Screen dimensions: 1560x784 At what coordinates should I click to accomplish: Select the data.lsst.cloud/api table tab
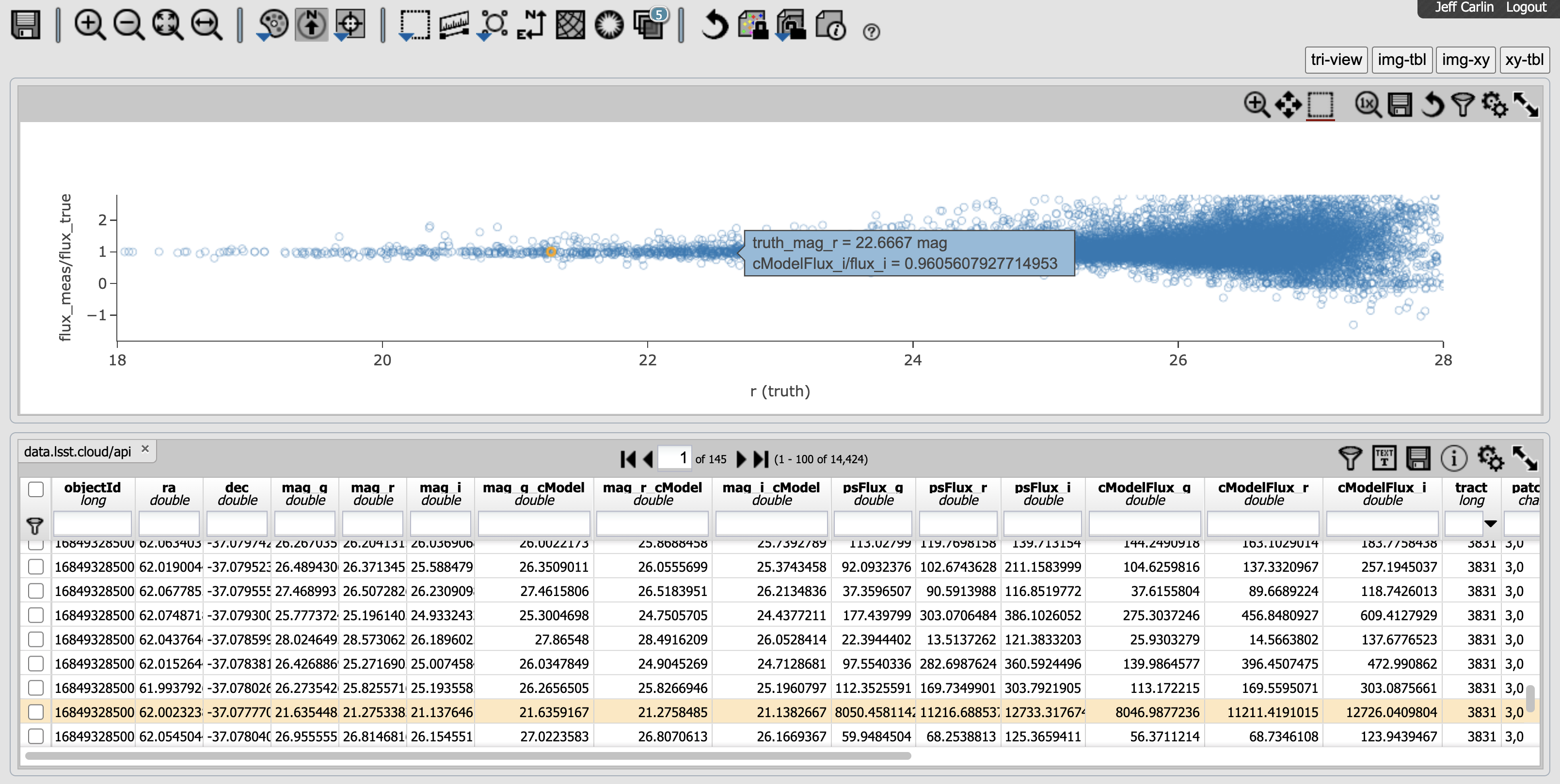coord(78,452)
